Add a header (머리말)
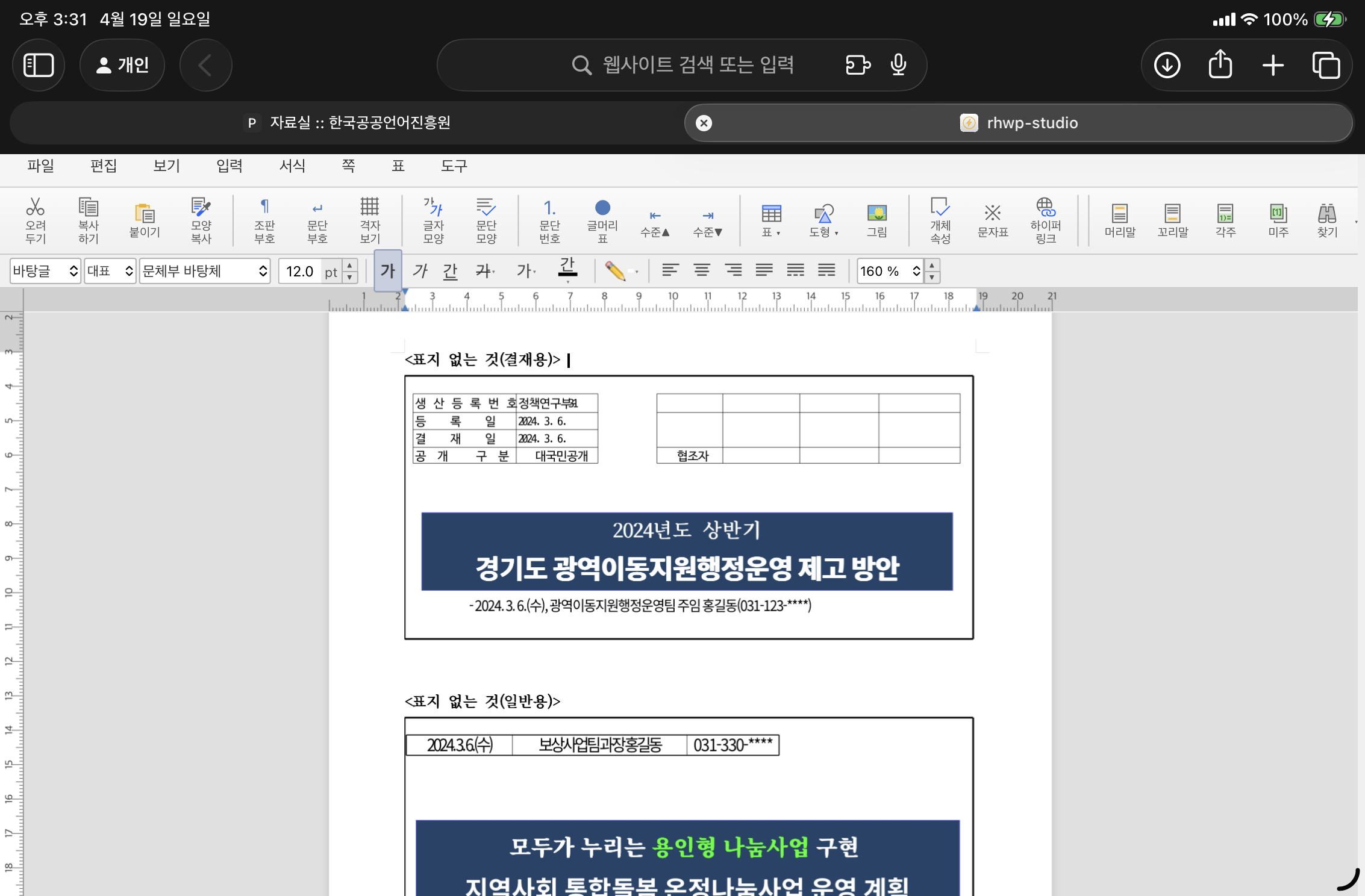The width and height of the screenshot is (1365, 896). pos(1120,220)
